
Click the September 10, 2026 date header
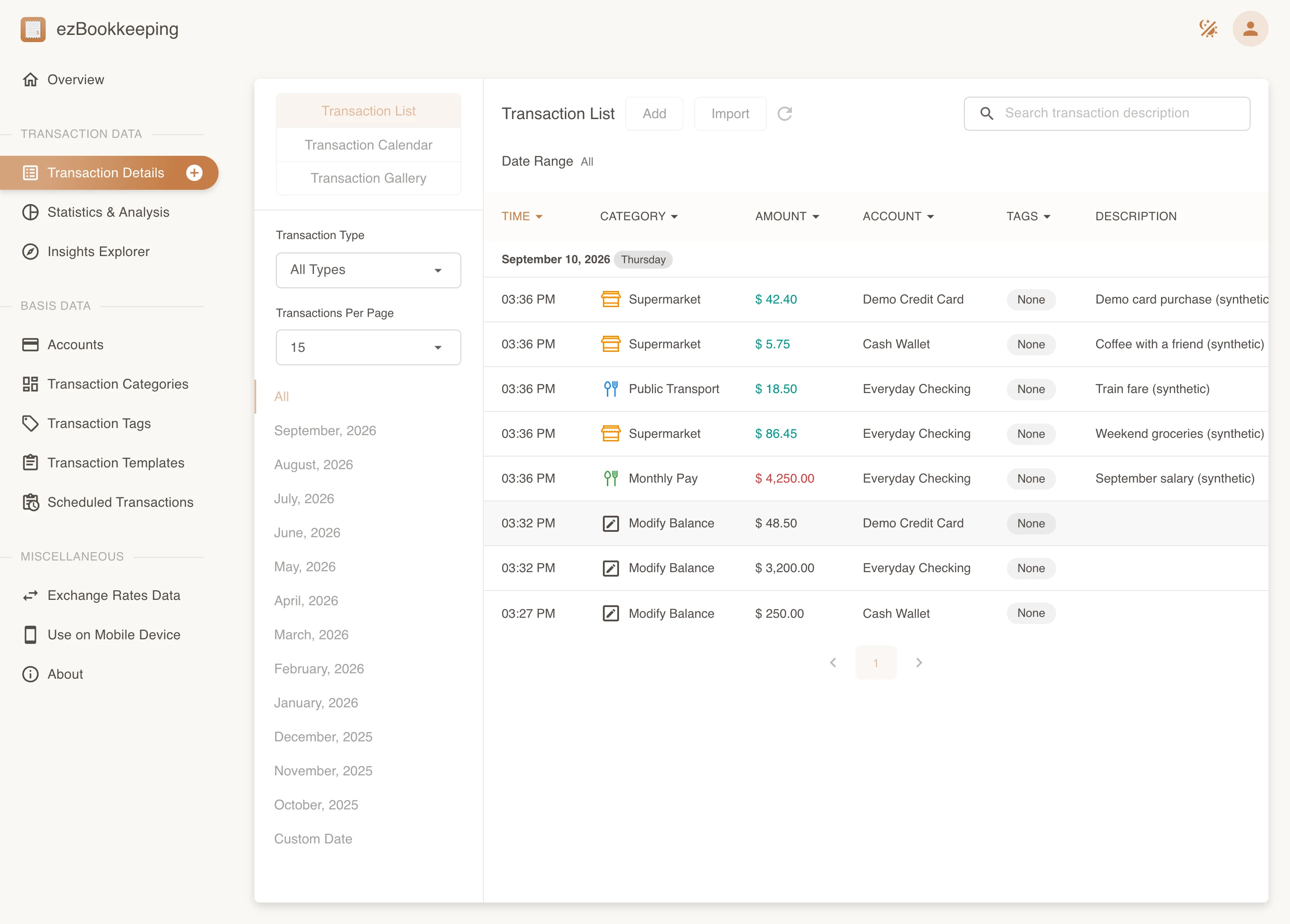pos(555,259)
